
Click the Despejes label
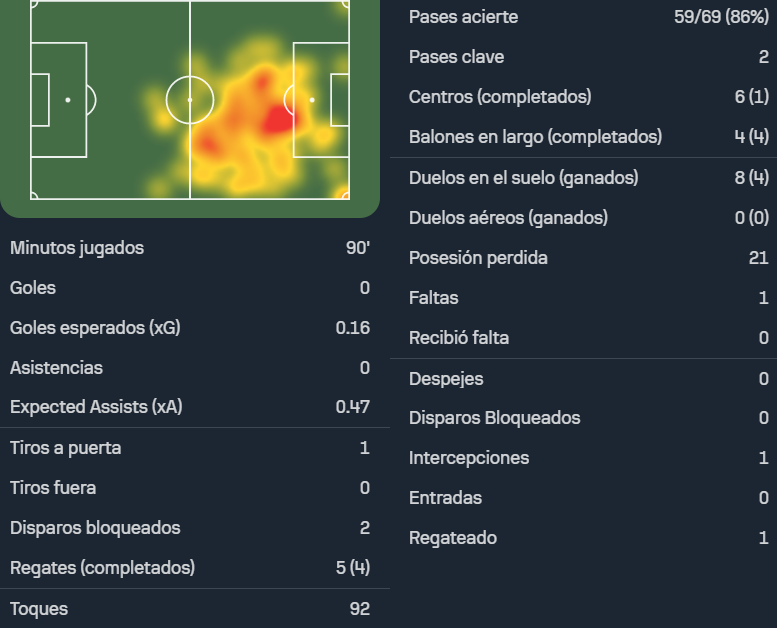pos(446,379)
